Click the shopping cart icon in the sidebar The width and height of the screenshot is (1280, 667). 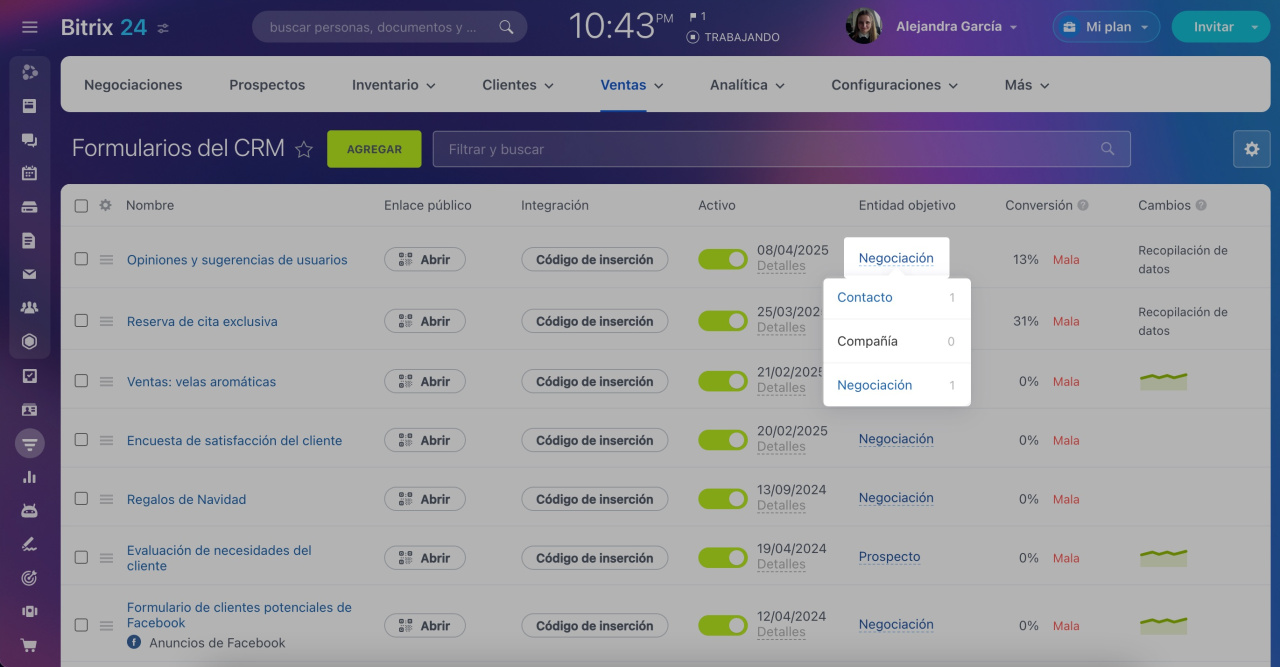(29, 645)
